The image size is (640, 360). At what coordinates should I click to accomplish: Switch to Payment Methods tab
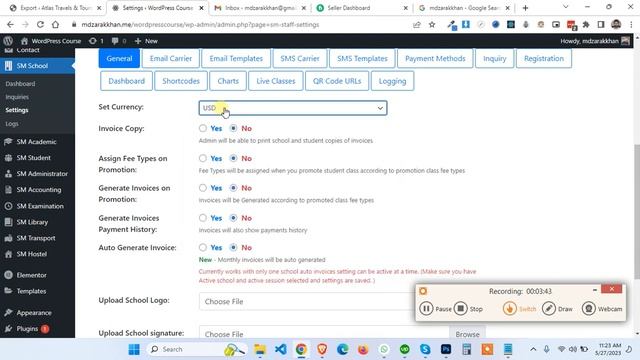(x=435, y=58)
